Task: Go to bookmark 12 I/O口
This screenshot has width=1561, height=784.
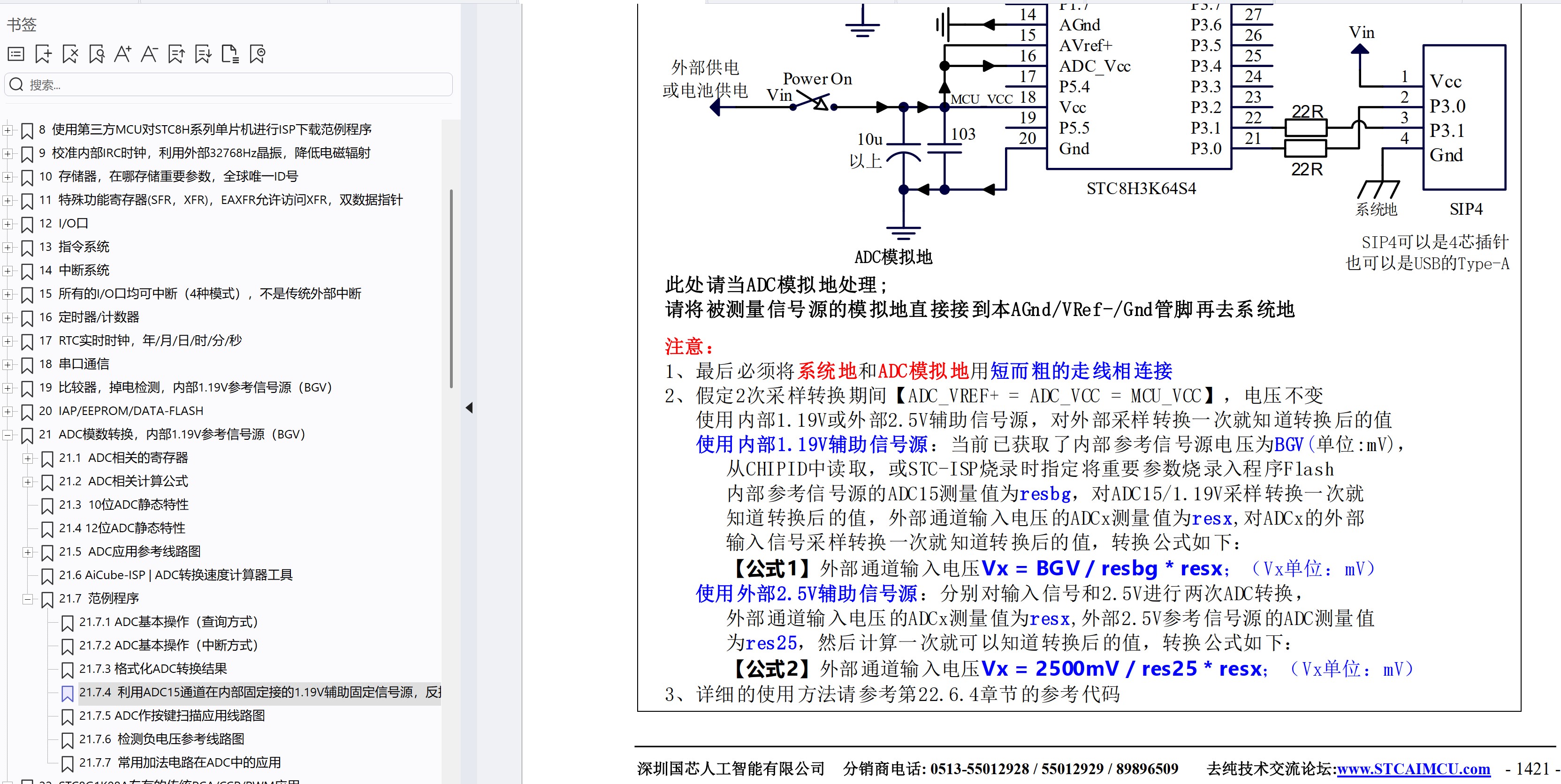Action: click(64, 223)
